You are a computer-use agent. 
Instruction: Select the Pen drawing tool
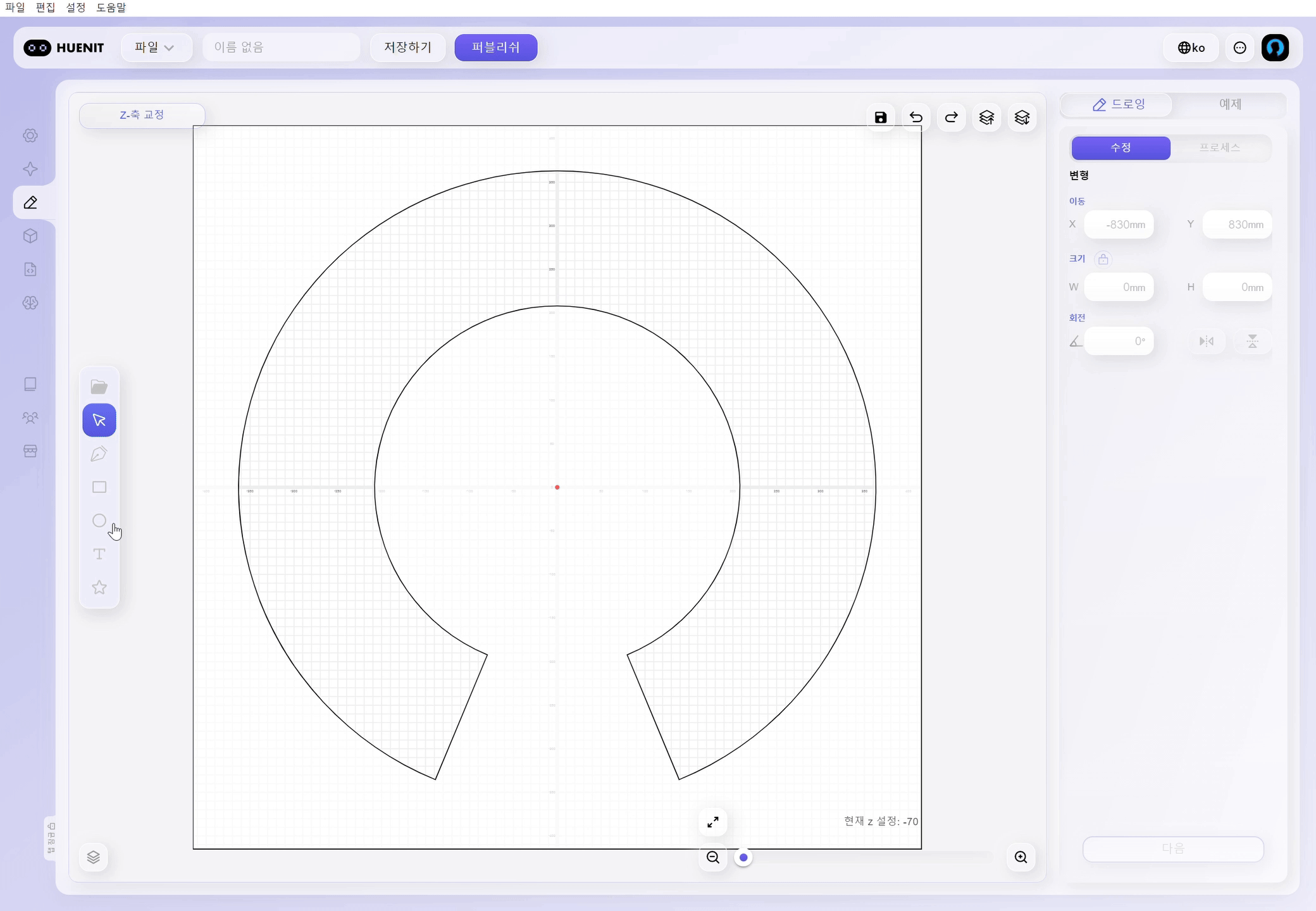(99, 454)
